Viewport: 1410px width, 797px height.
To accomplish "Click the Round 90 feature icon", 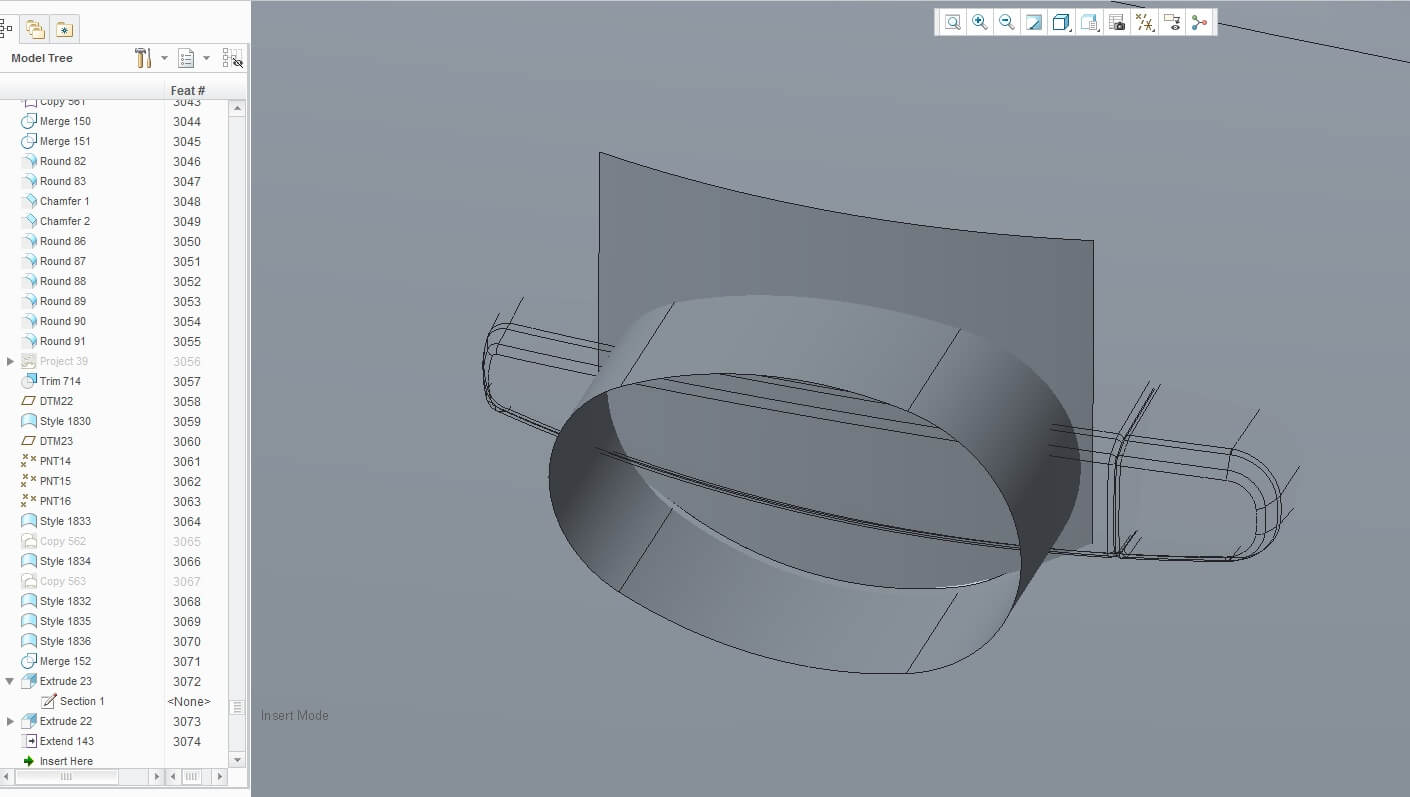I will point(29,321).
